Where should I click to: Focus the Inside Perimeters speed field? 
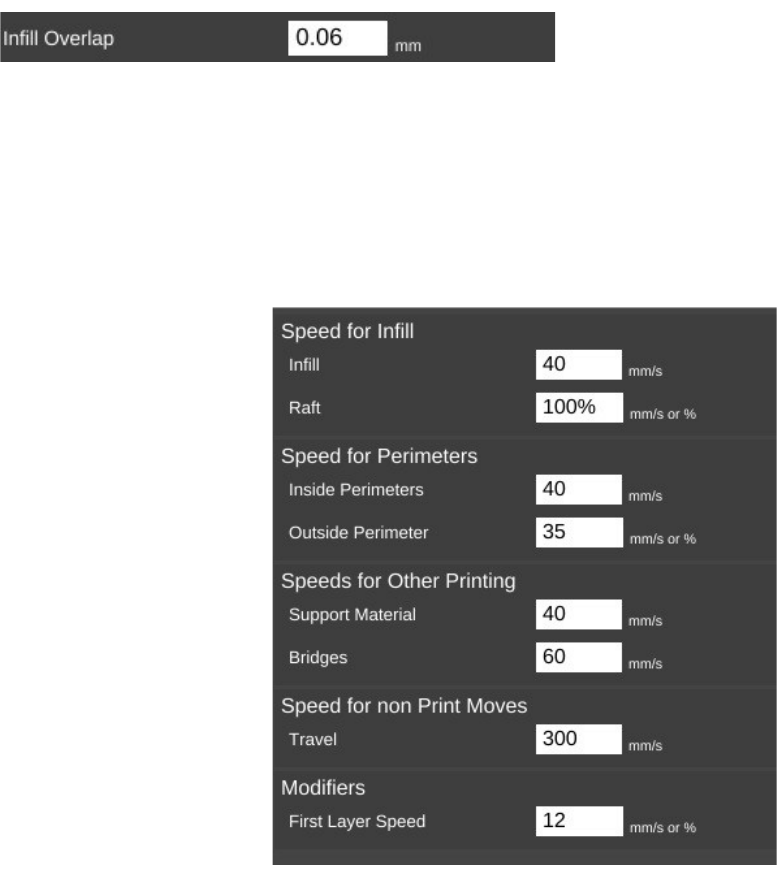tap(579, 490)
